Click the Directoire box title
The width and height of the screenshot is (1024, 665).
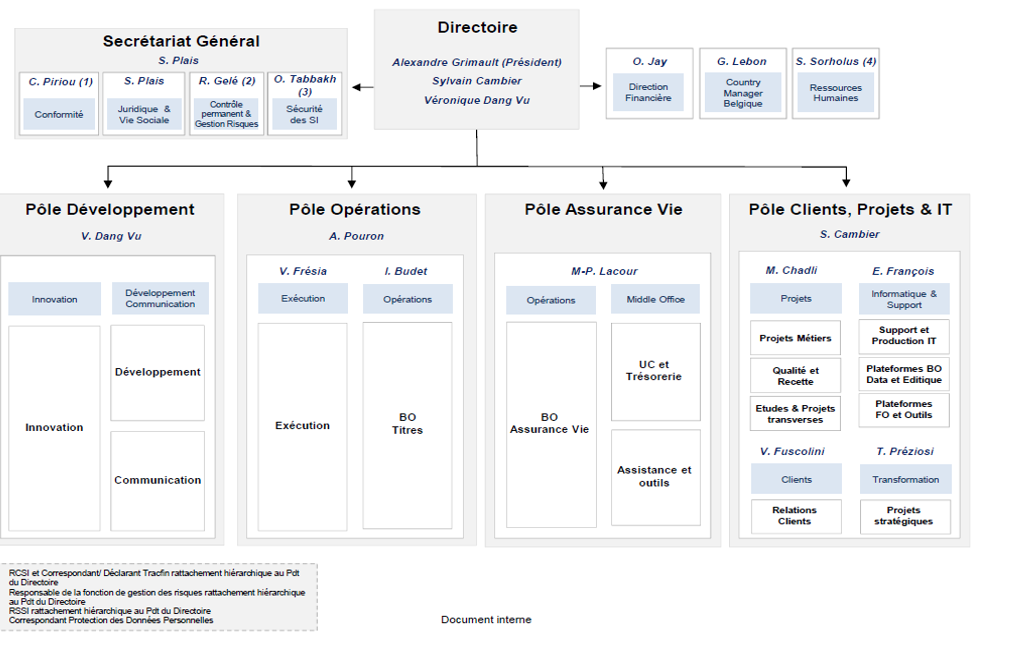pos(477,28)
